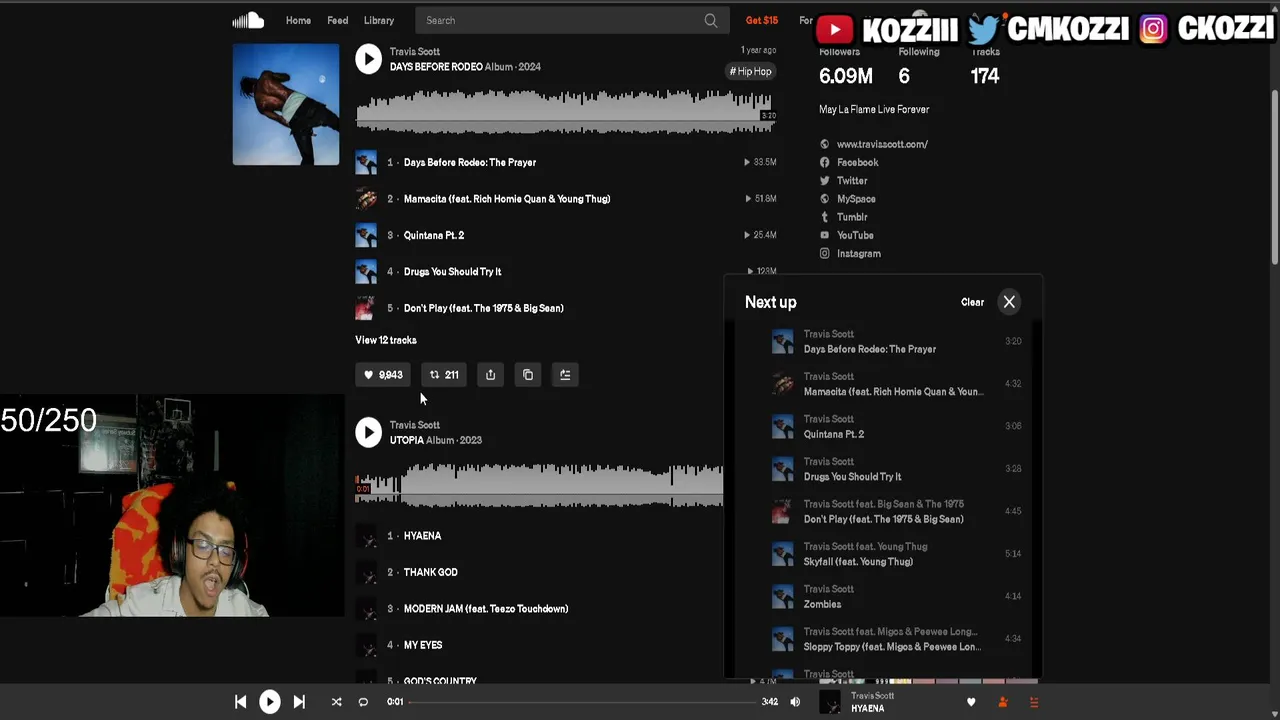Viewport: 1280px width, 720px height.
Task: Open the Tumblr profile link
Action: tap(852, 217)
